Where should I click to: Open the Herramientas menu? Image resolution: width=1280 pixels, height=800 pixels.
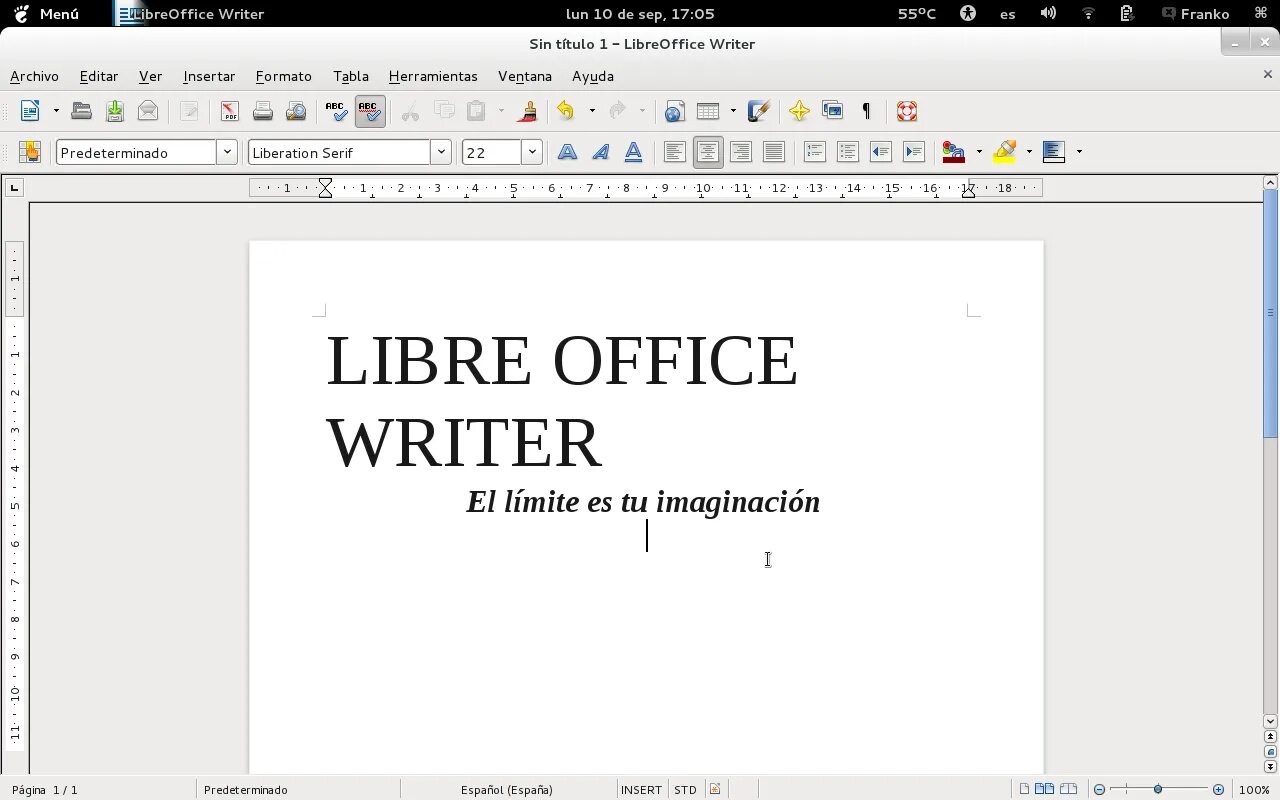433,76
